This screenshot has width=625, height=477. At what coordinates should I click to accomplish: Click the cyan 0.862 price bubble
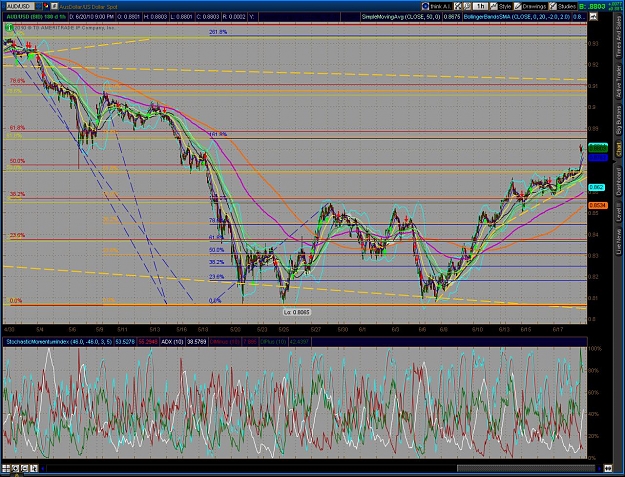tap(597, 187)
